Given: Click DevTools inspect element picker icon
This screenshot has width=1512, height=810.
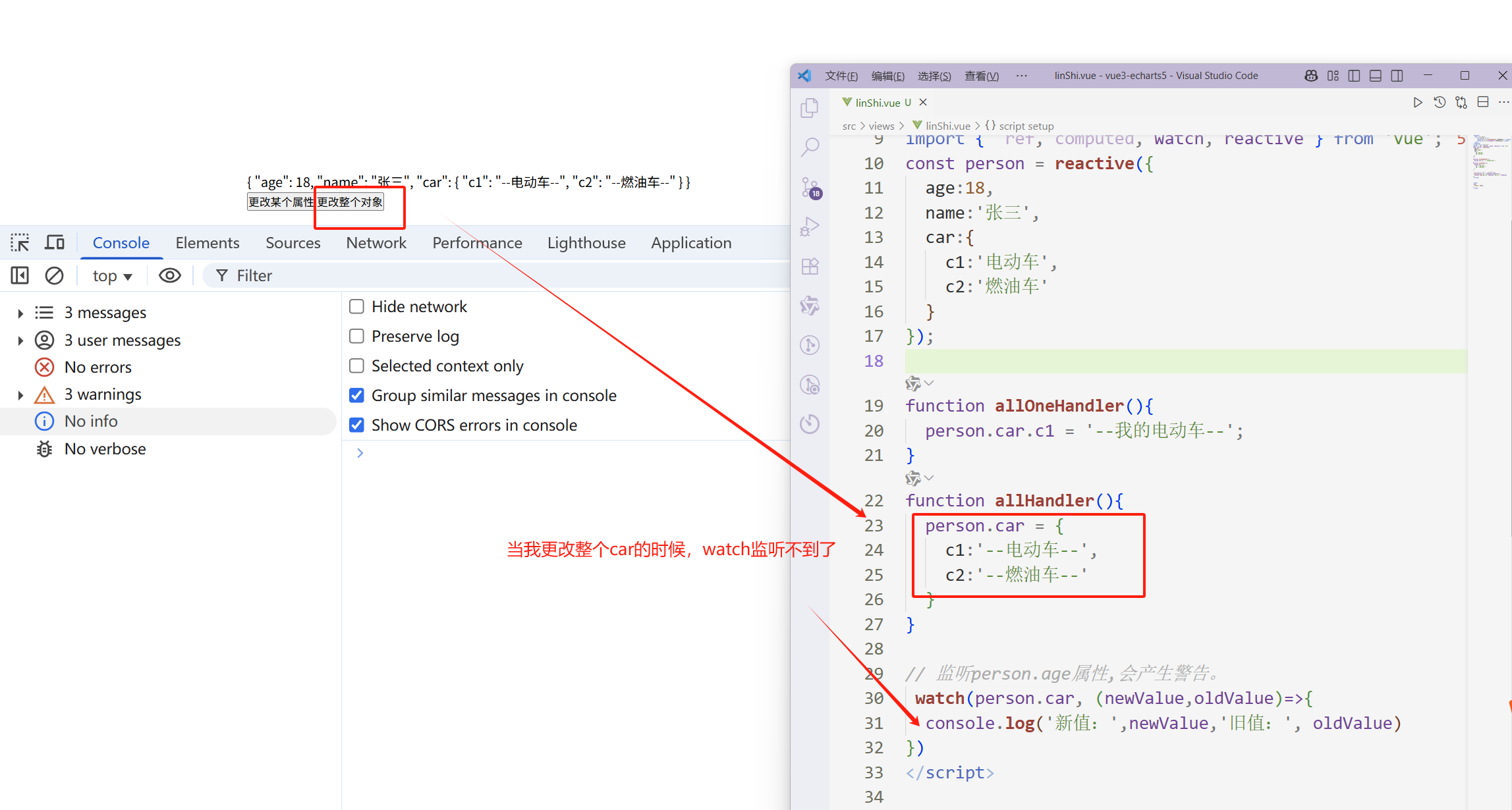Looking at the screenshot, I should (20, 243).
